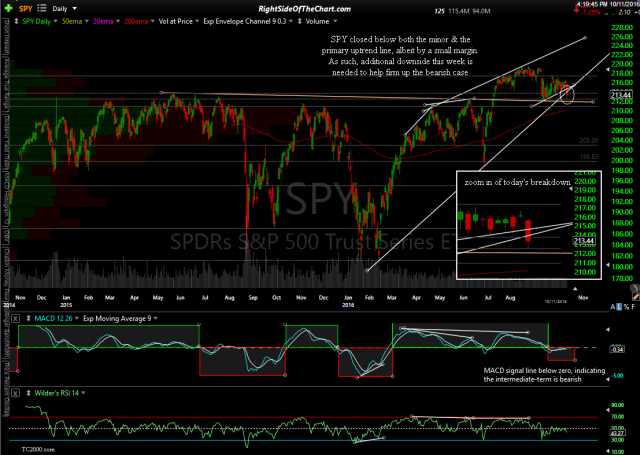Click the arrow marker at MACD pane top right
This screenshot has width=640, height=455.
(608, 329)
